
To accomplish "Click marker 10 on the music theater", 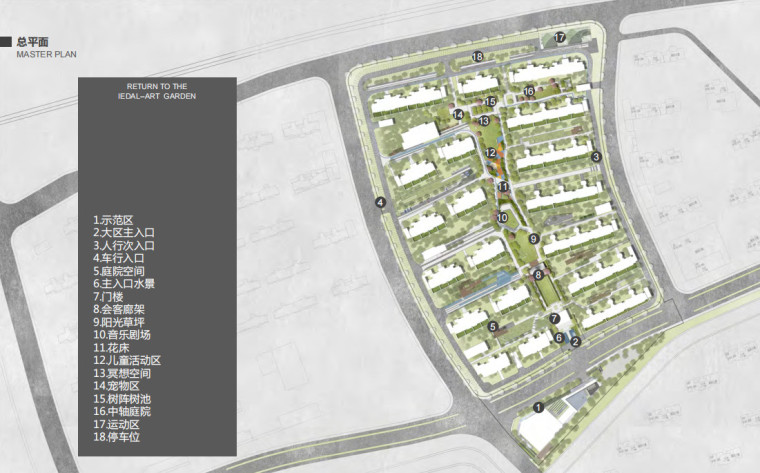I will [502, 217].
